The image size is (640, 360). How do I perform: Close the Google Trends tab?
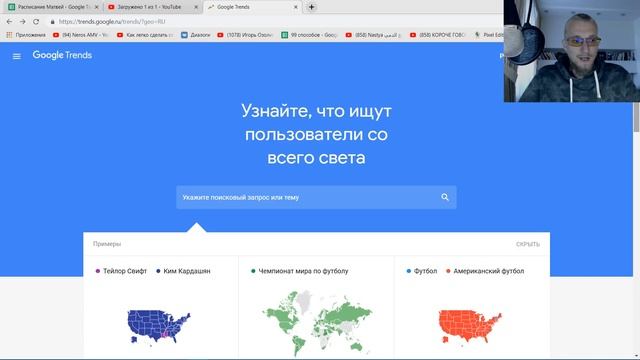click(x=296, y=7)
